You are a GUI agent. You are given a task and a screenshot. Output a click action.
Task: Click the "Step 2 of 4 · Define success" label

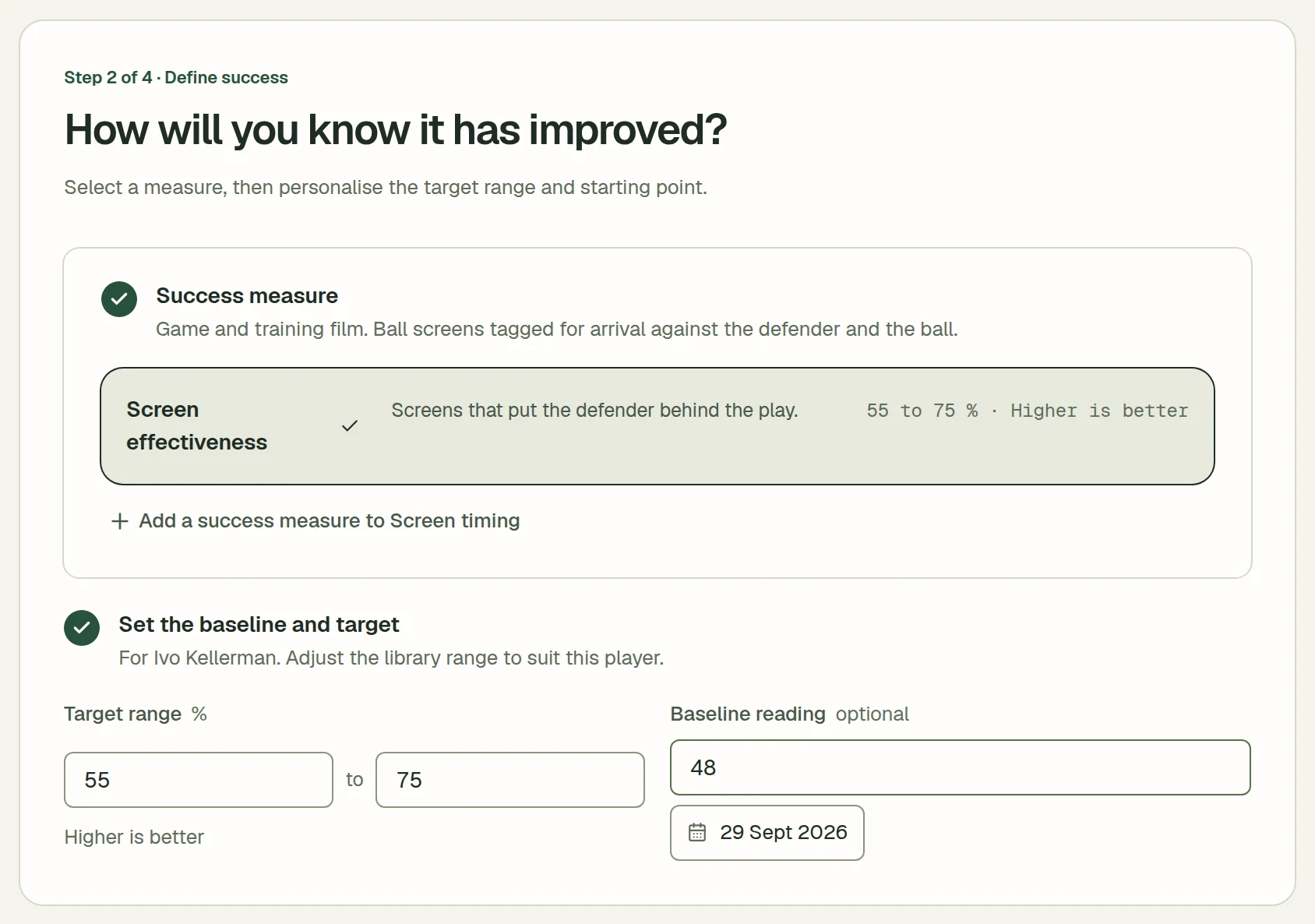(x=176, y=77)
